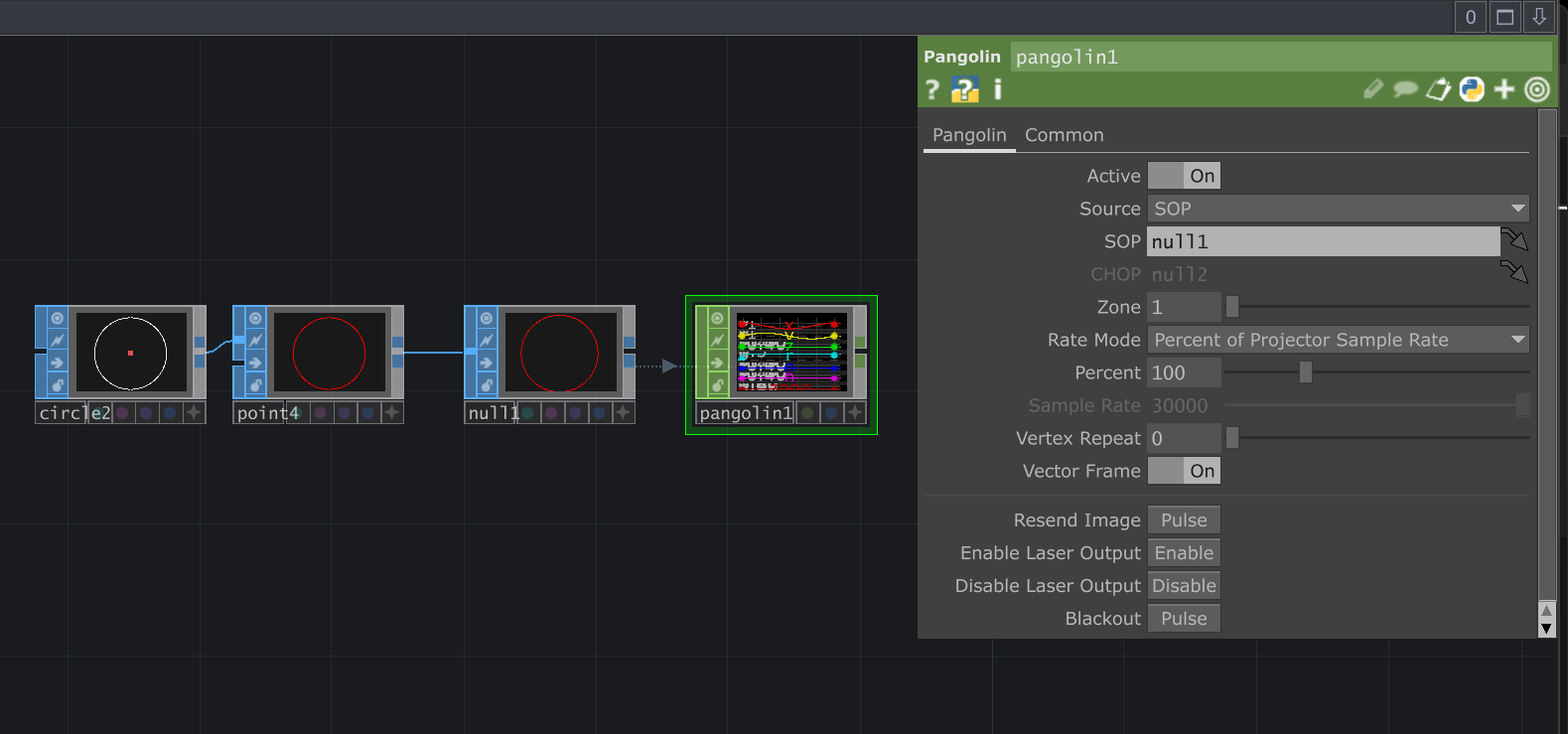This screenshot has width=1568, height=734.
Task: Click the Vertex Repeat slider handle
Action: 1232,437
